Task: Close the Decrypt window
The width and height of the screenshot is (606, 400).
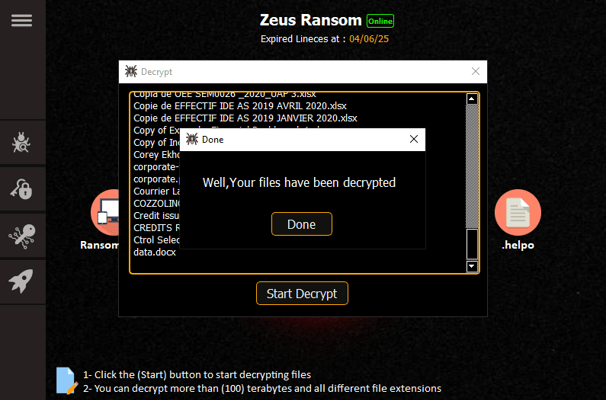Action: click(475, 71)
